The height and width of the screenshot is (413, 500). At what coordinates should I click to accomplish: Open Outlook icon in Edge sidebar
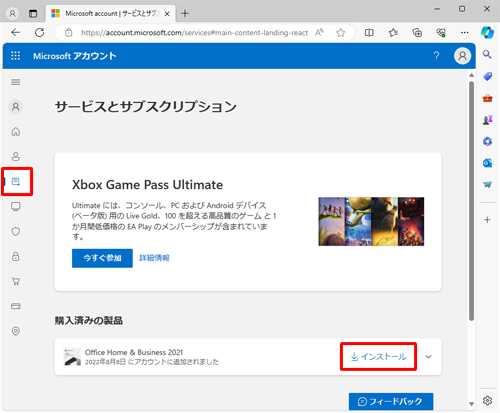(x=487, y=163)
